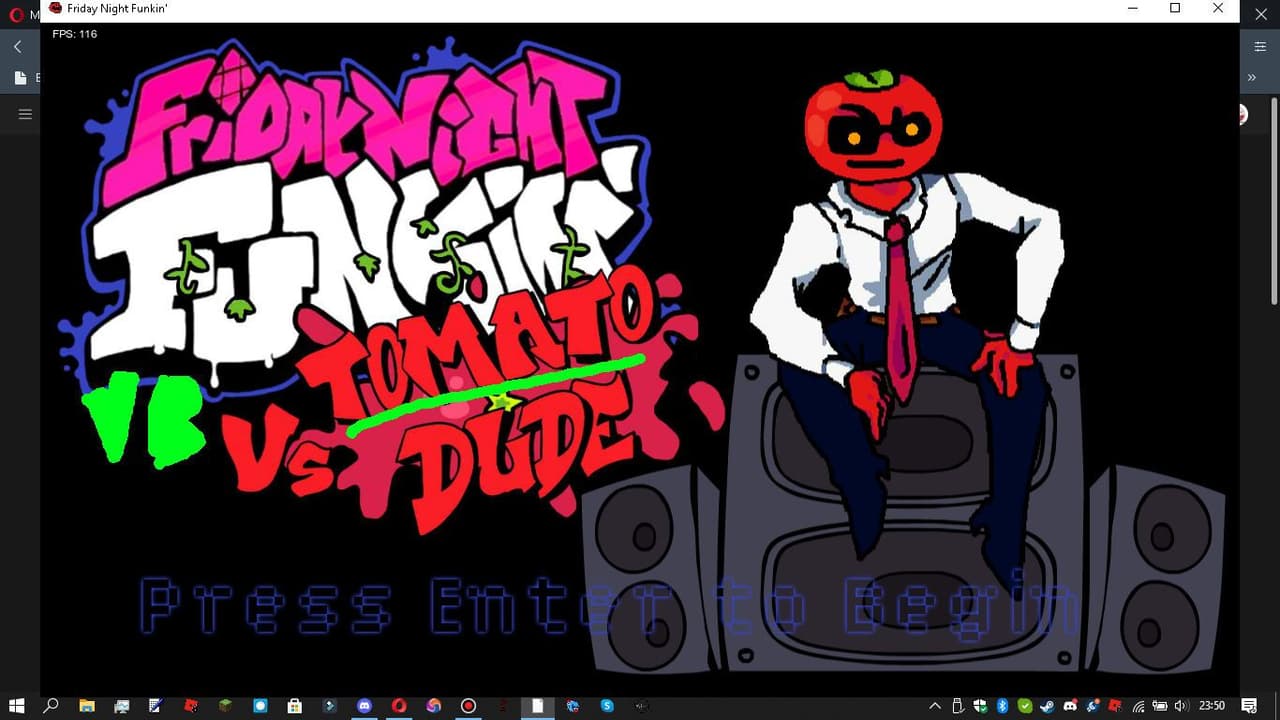Click the Friday Night Funkin' title logo
1280x720 pixels.
[355, 215]
